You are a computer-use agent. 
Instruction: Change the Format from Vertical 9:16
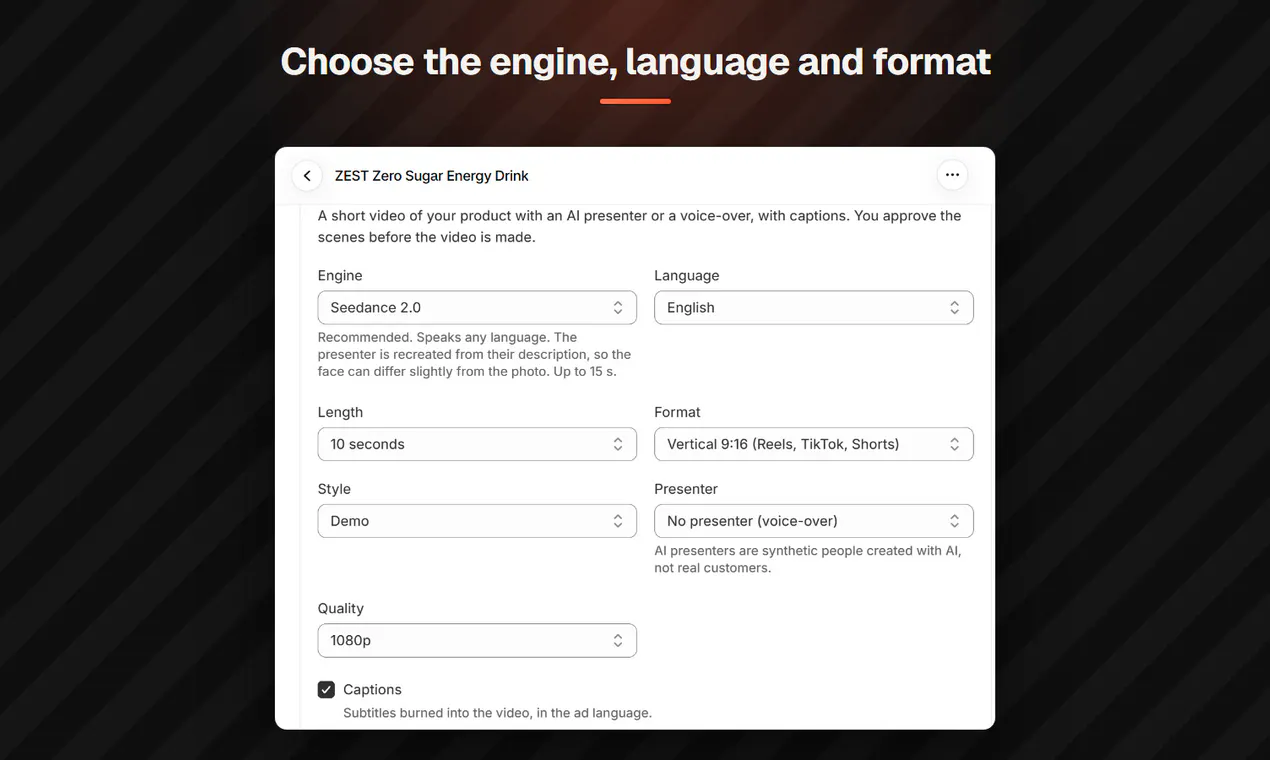813,444
